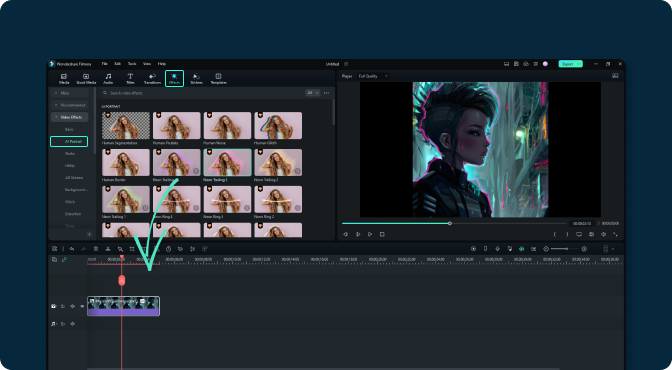672x370 pixels.
Task: Open the effects filter dropdown
Action: [312, 93]
